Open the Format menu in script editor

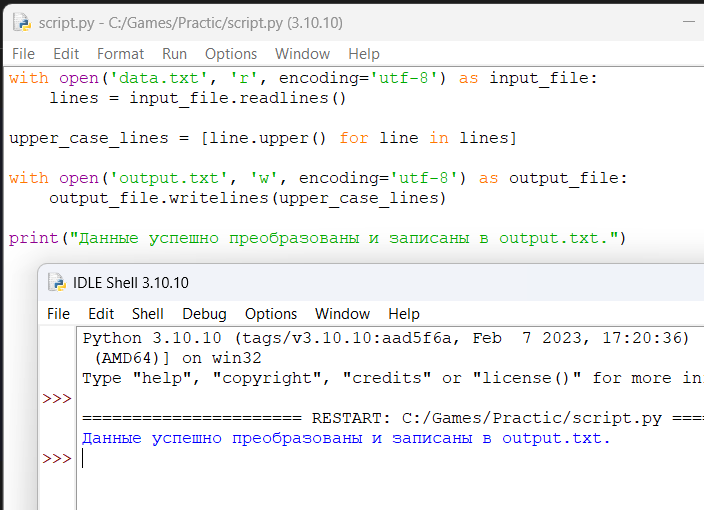point(120,54)
